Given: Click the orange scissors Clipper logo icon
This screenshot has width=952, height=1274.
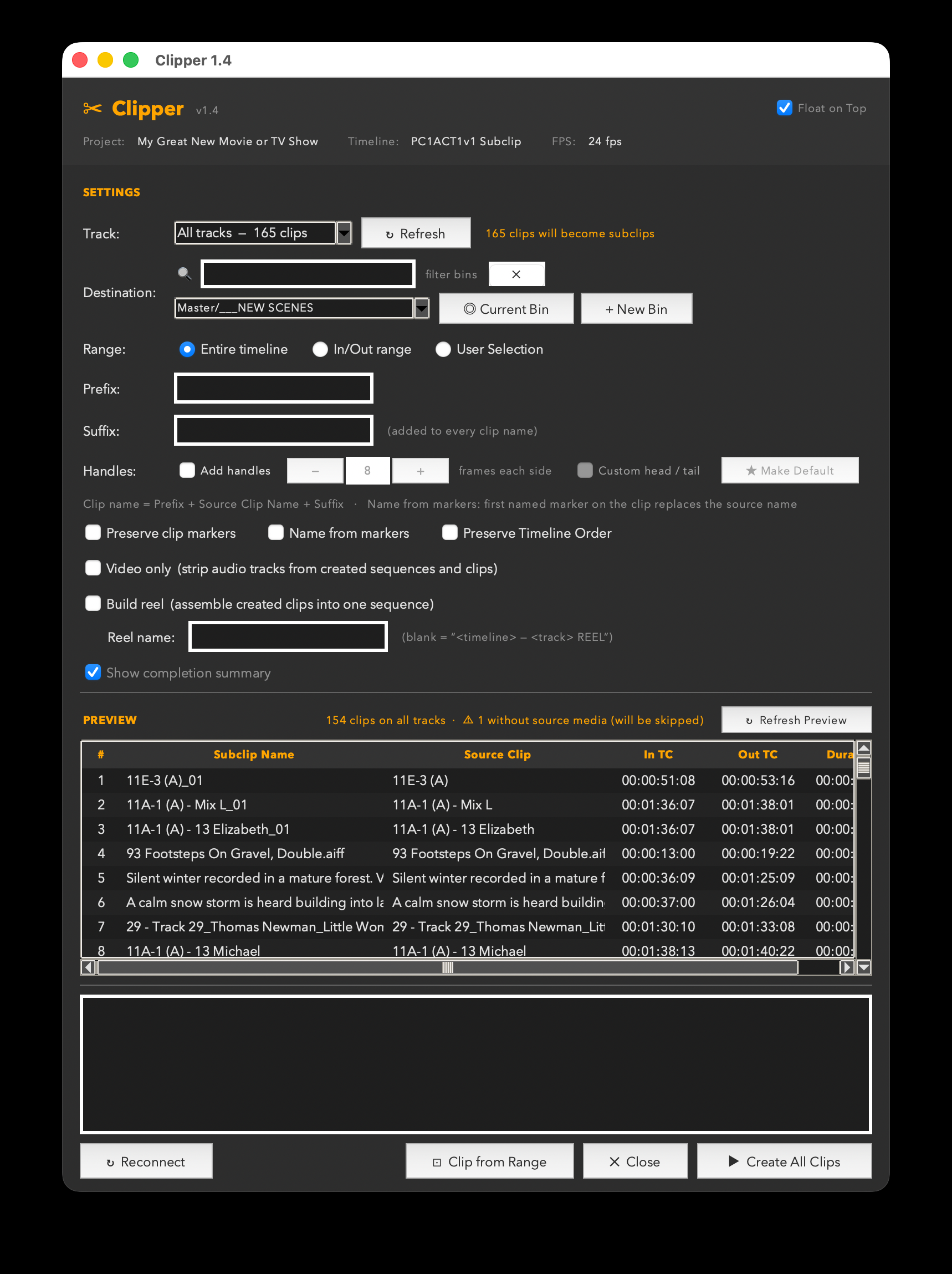Looking at the screenshot, I should 92,108.
